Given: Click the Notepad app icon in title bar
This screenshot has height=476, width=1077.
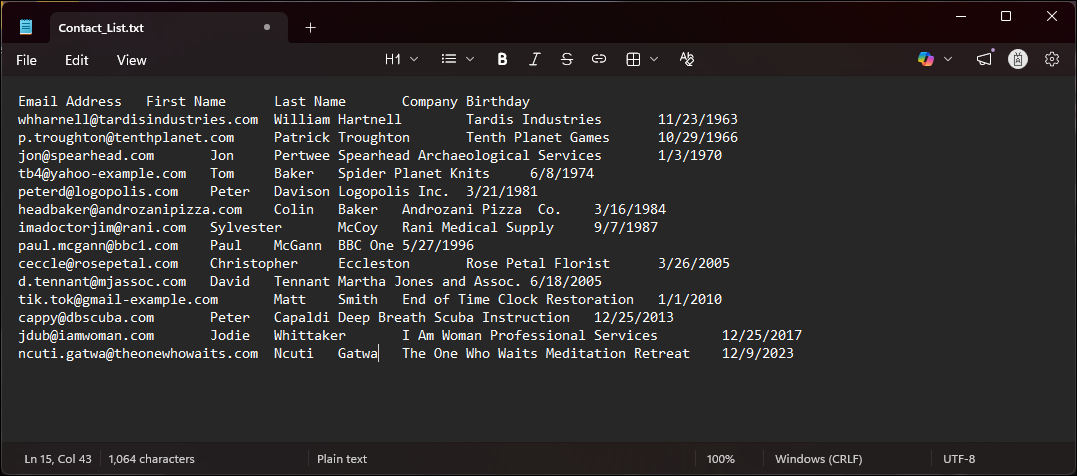Looking at the screenshot, I should 26,27.
